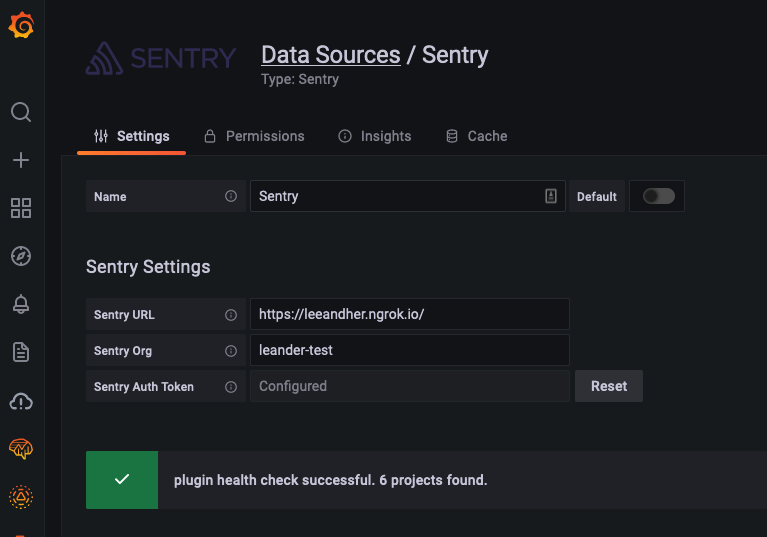Click the plus Create icon
Screen dimensions: 767x537
(21, 160)
